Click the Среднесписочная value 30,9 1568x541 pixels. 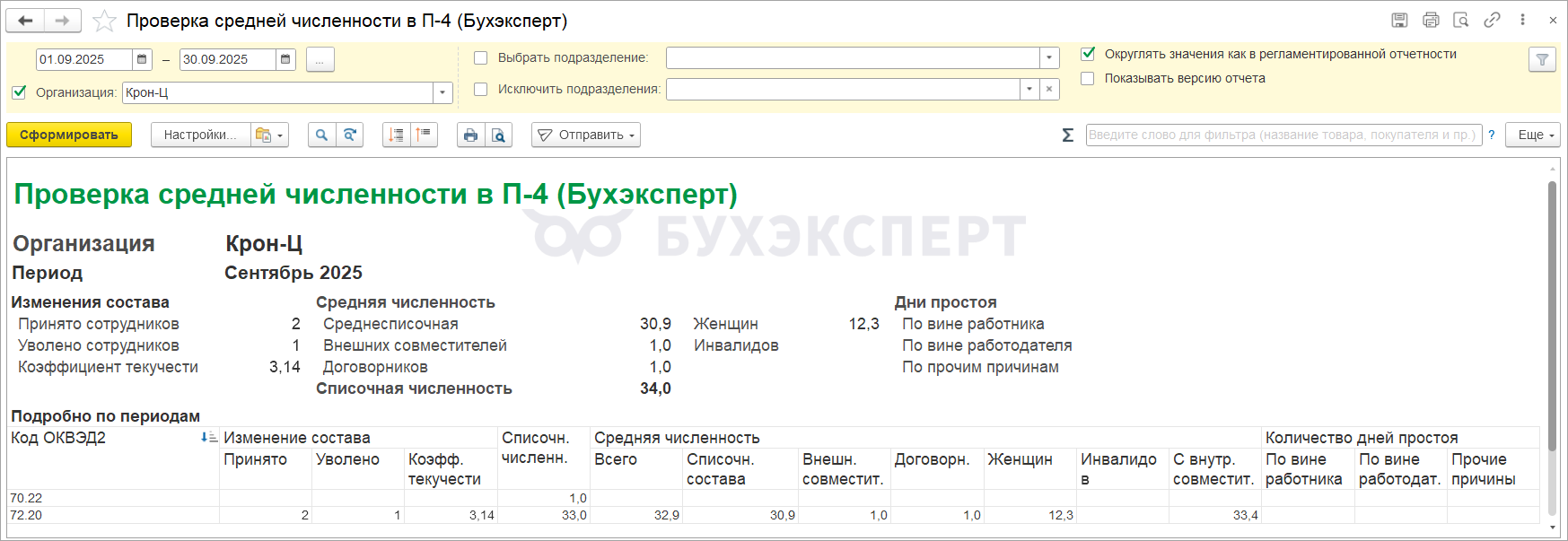(655, 324)
